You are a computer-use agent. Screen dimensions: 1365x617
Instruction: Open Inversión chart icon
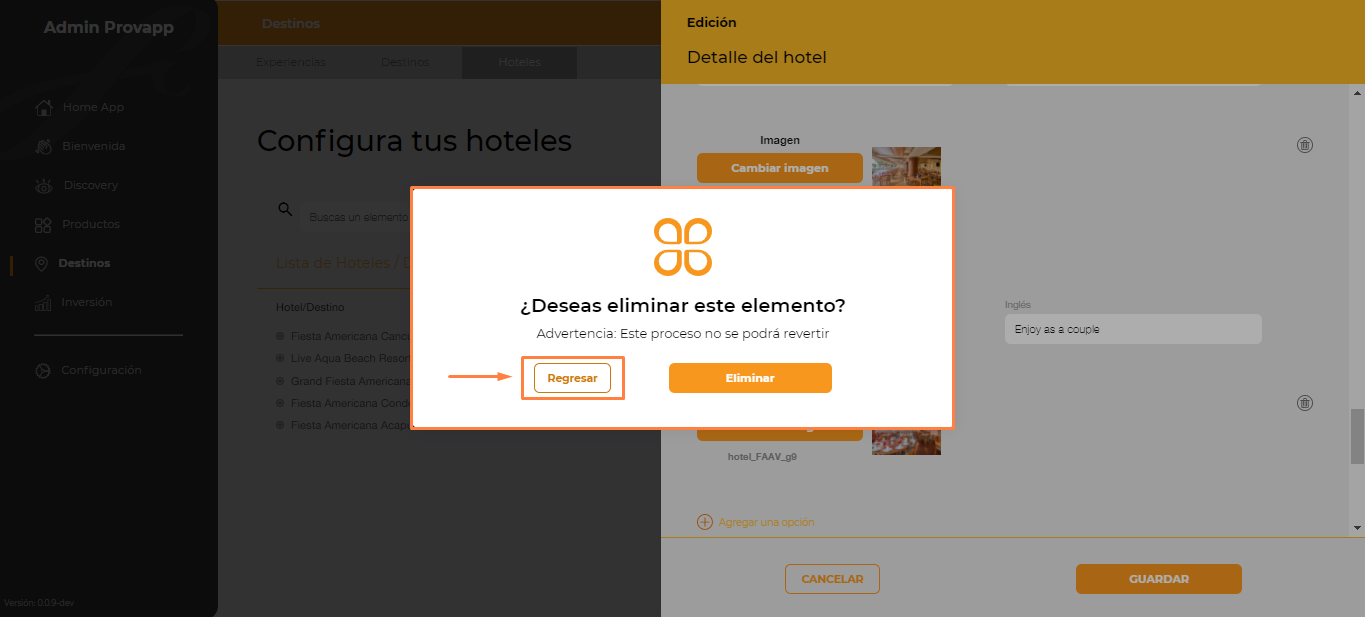43,302
